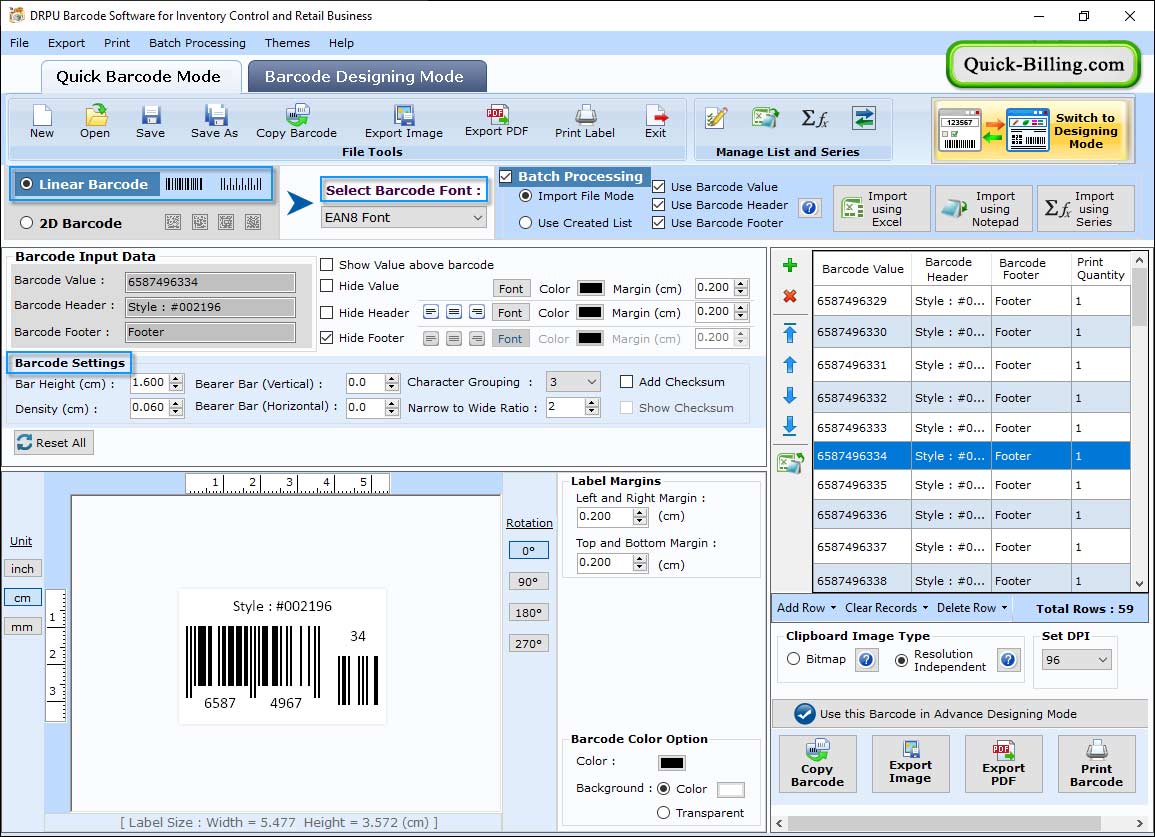1155x837 pixels.
Task: Select Bitmap clipboard image type
Action: coord(793,659)
